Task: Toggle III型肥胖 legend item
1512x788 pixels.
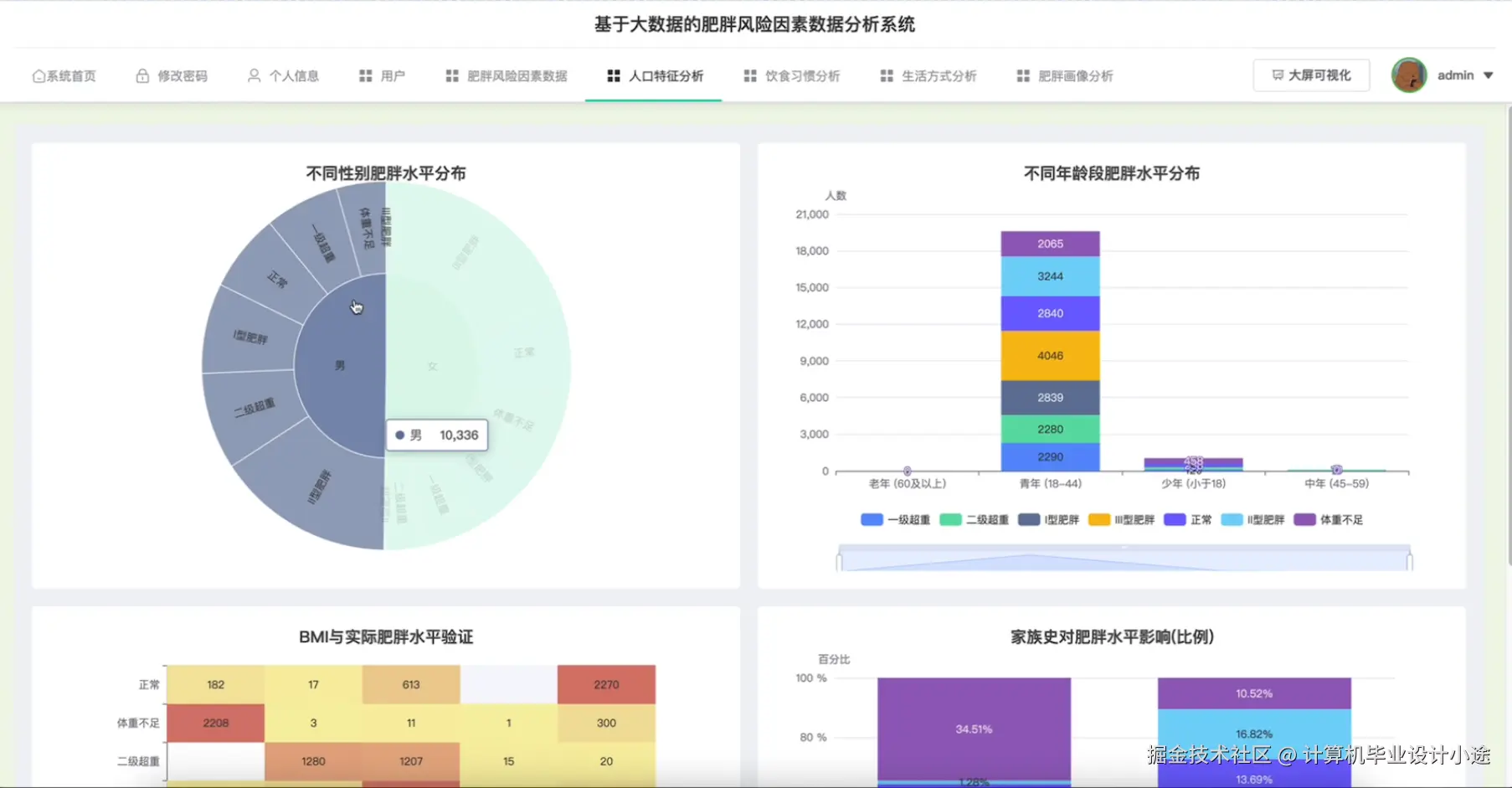Action: coord(1121,520)
